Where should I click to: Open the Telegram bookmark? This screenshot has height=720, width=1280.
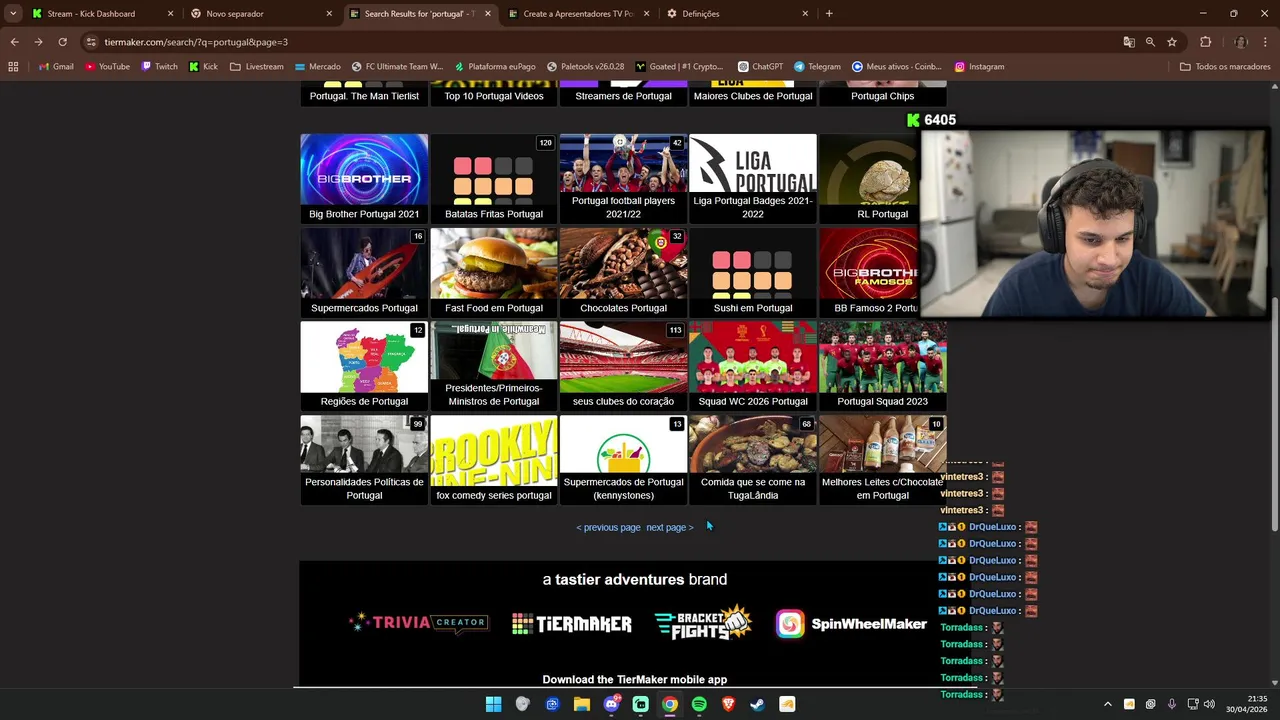pos(817,67)
